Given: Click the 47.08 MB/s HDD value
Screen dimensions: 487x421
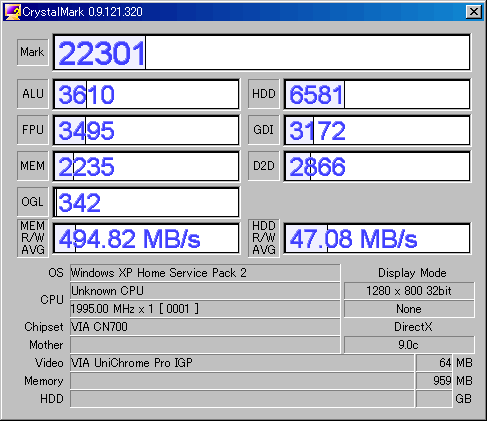Looking at the screenshot, I should coord(377,238).
